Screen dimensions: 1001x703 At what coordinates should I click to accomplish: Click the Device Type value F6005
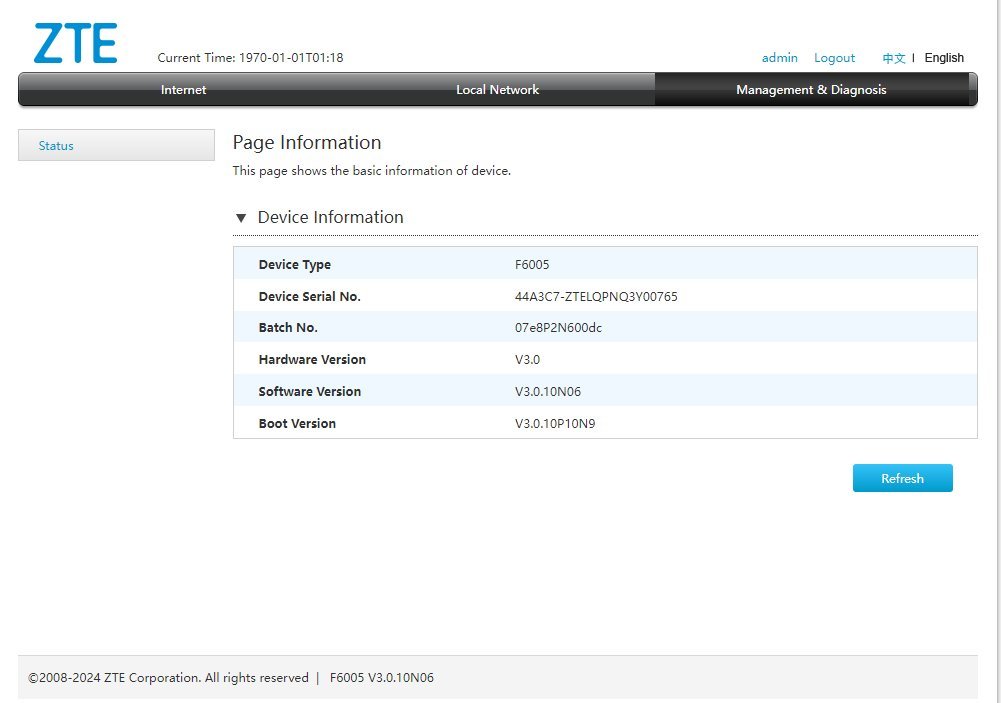tap(532, 265)
